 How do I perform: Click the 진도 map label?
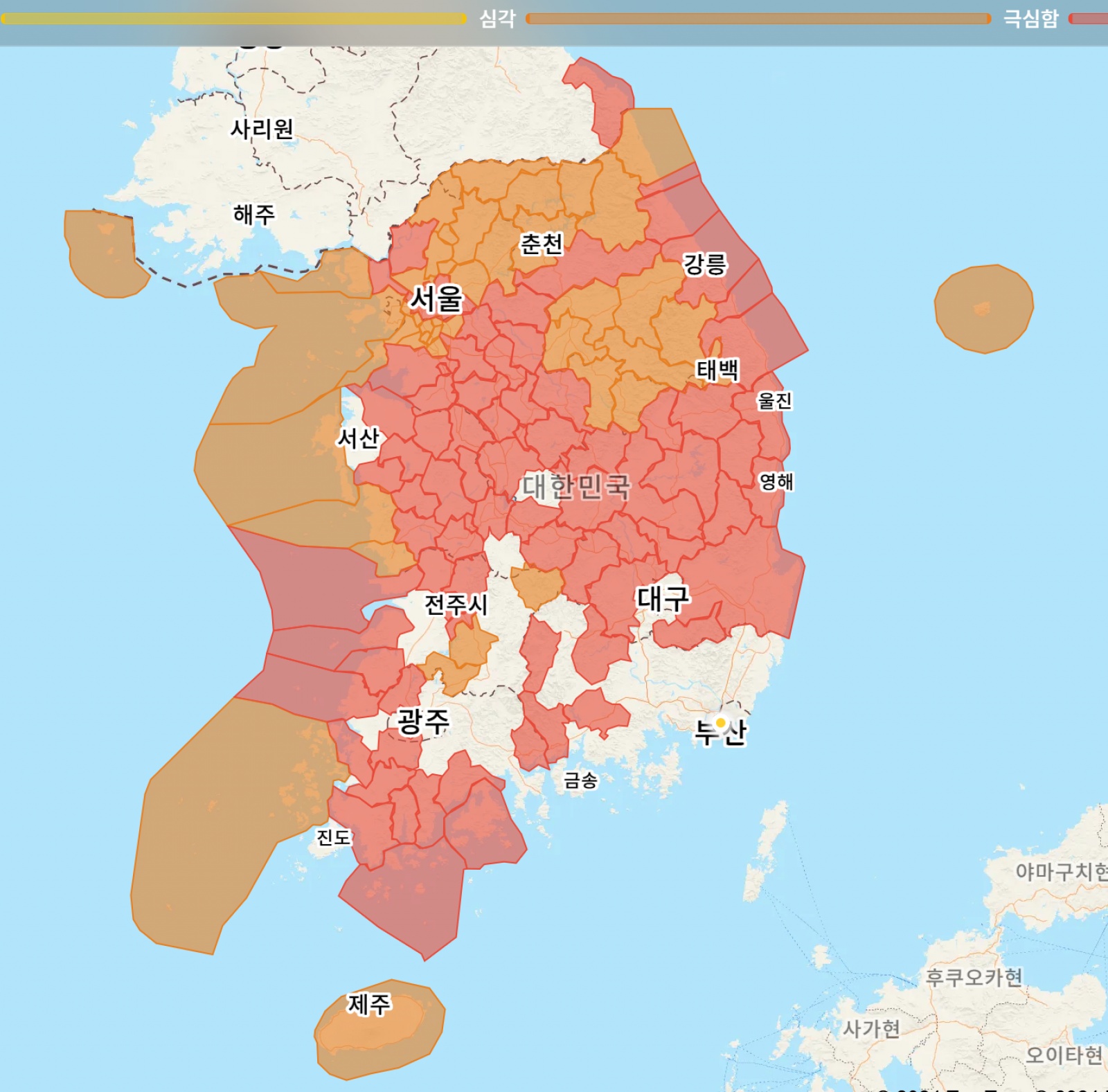[x=334, y=837]
